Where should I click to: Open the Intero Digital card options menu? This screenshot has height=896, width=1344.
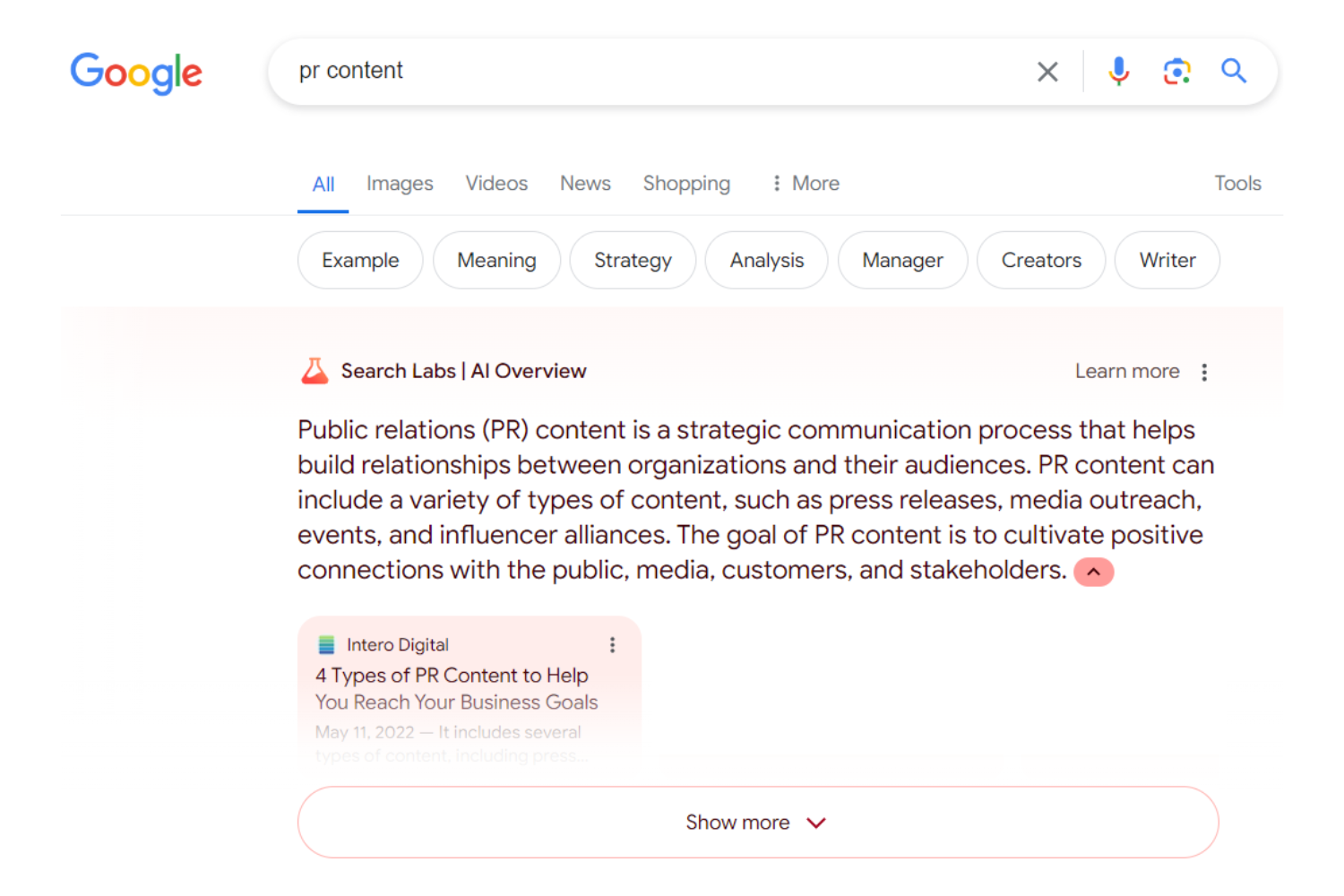click(612, 644)
